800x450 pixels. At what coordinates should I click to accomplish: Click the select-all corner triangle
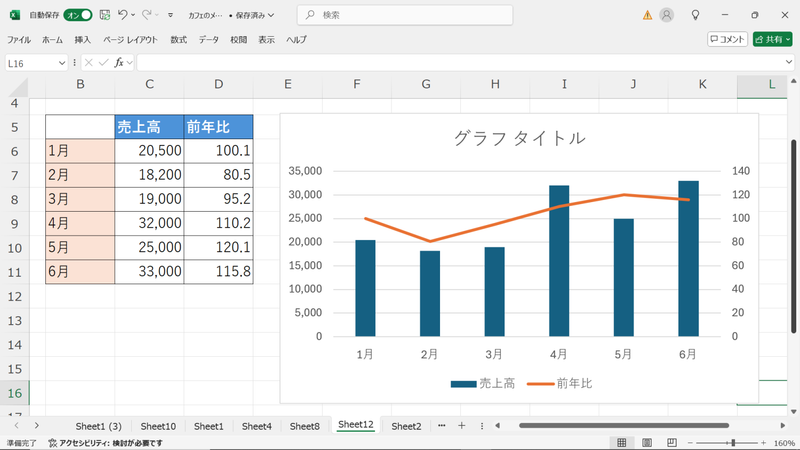coord(18,87)
